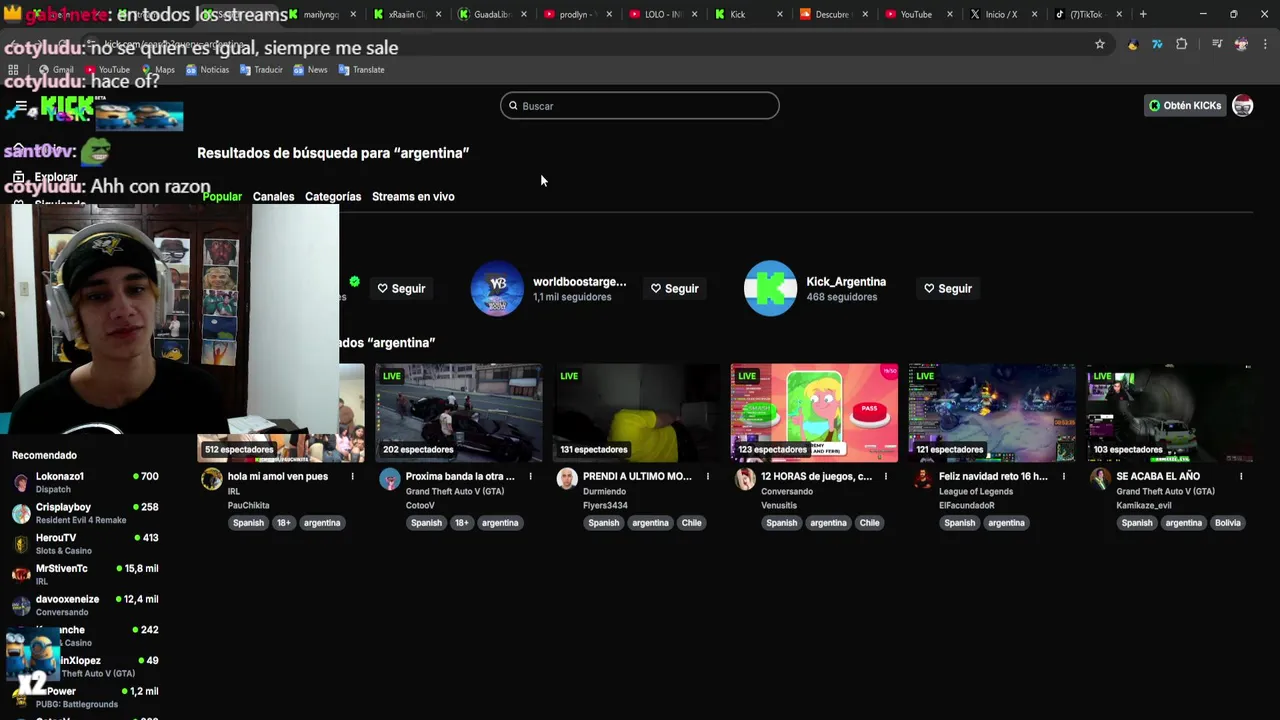This screenshot has height=720, width=1280.
Task: Open the Maps bookmark
Action: tap(158, 70)
